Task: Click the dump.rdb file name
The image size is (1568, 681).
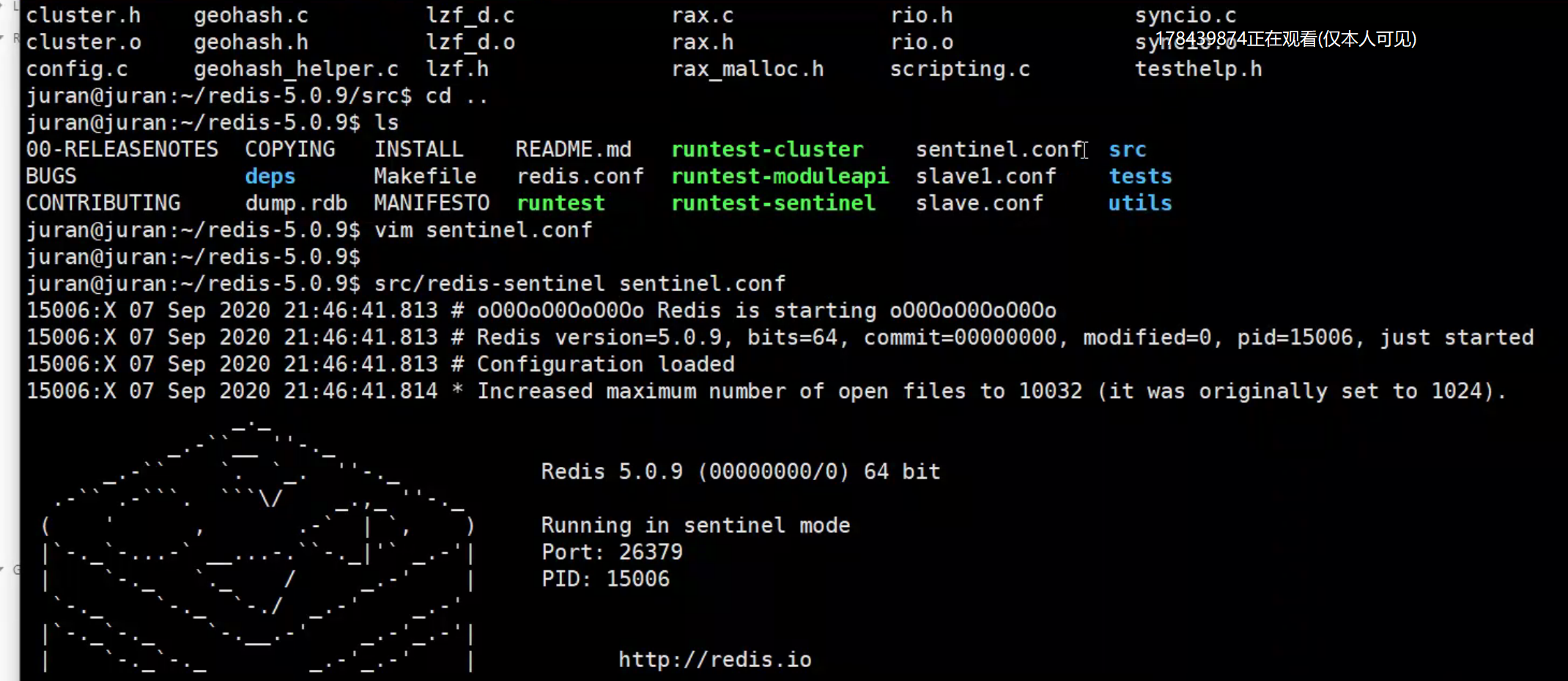Action: pos(297,203)
